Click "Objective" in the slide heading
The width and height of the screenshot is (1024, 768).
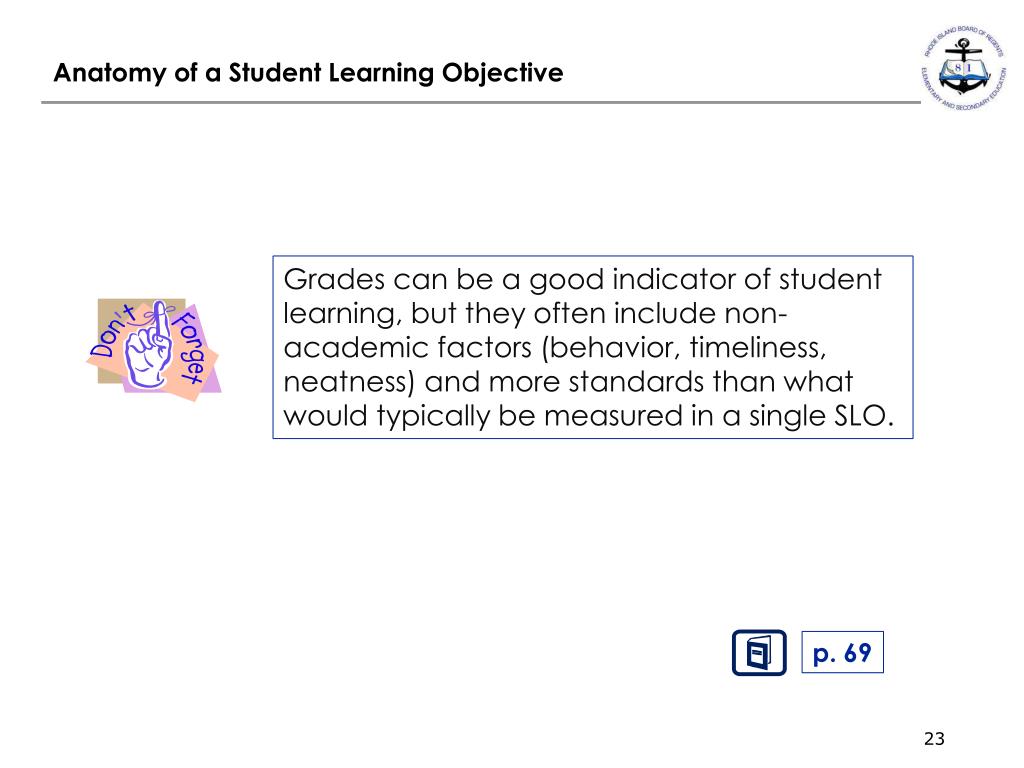[x=502, y=72]
